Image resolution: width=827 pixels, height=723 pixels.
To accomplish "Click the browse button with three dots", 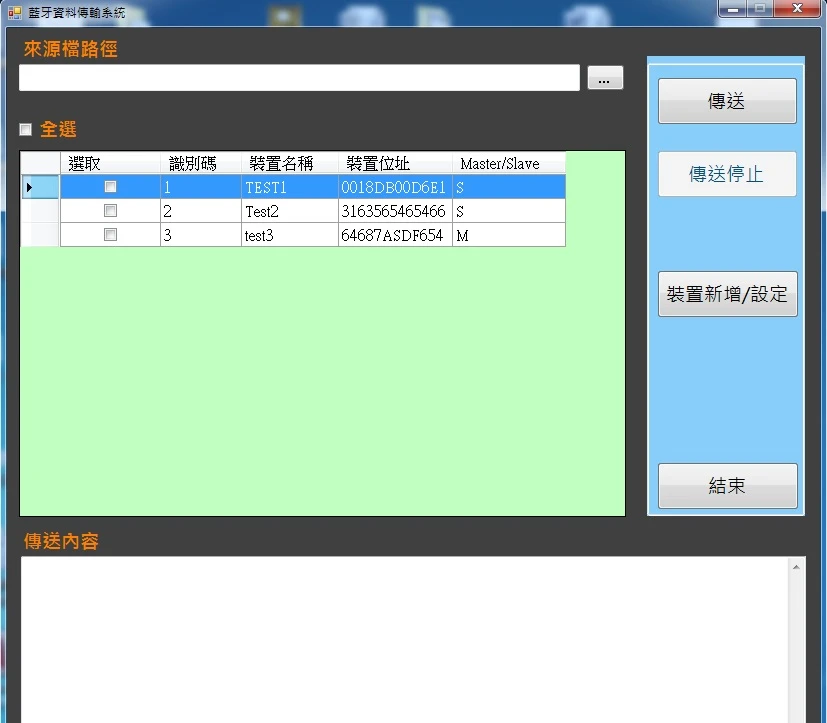I will [x=605, y=79].
